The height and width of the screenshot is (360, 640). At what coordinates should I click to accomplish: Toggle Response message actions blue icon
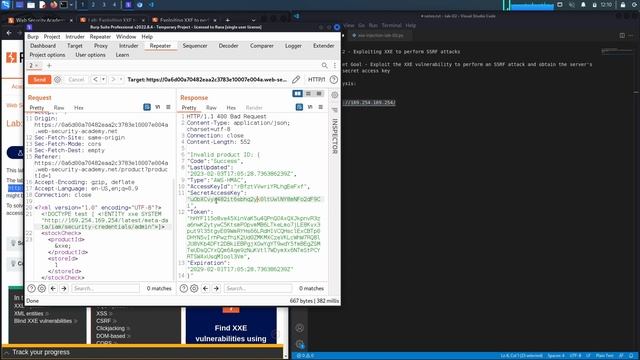point(299,107)
